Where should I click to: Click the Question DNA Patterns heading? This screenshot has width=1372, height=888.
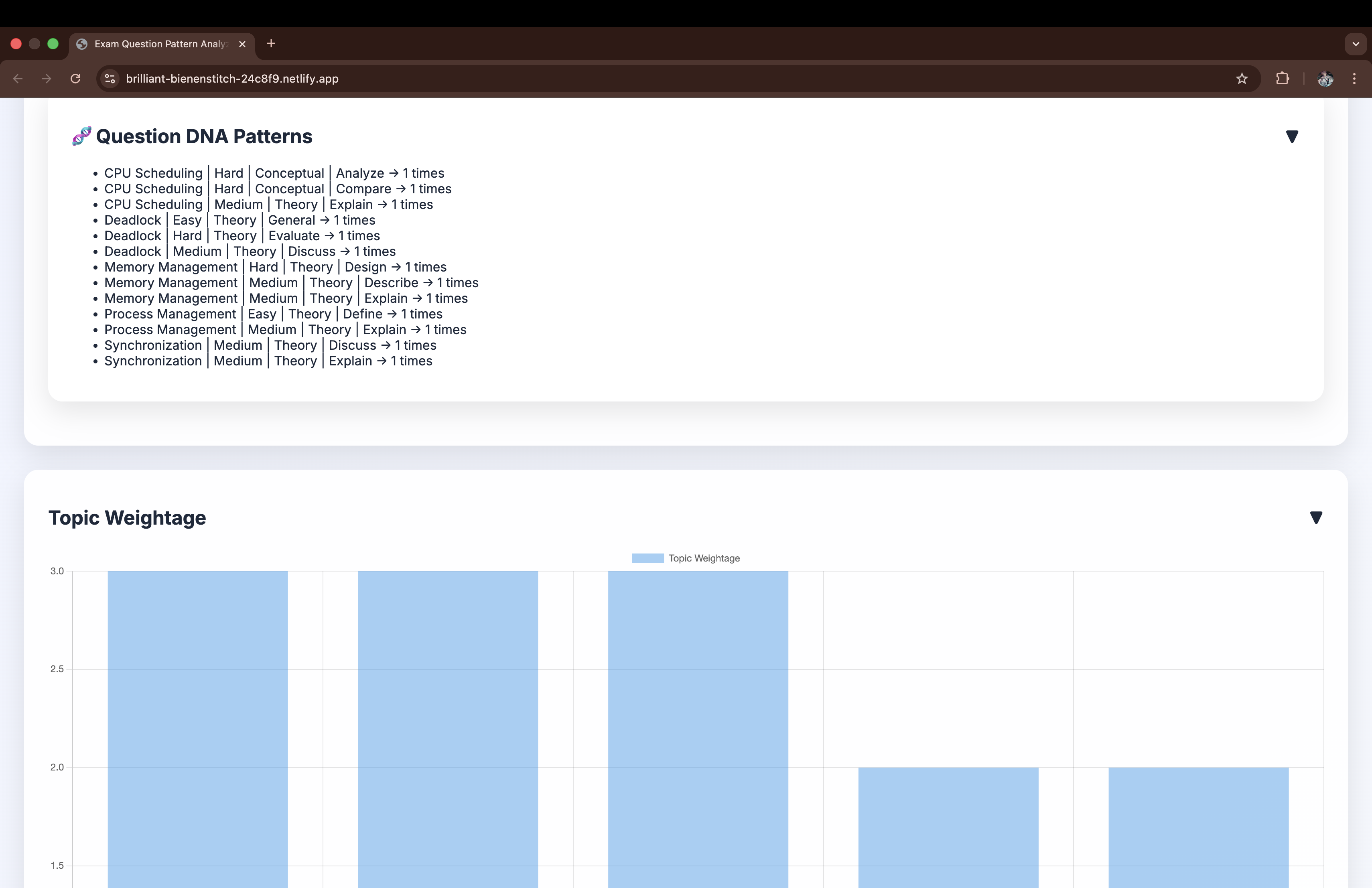point(203,137)
